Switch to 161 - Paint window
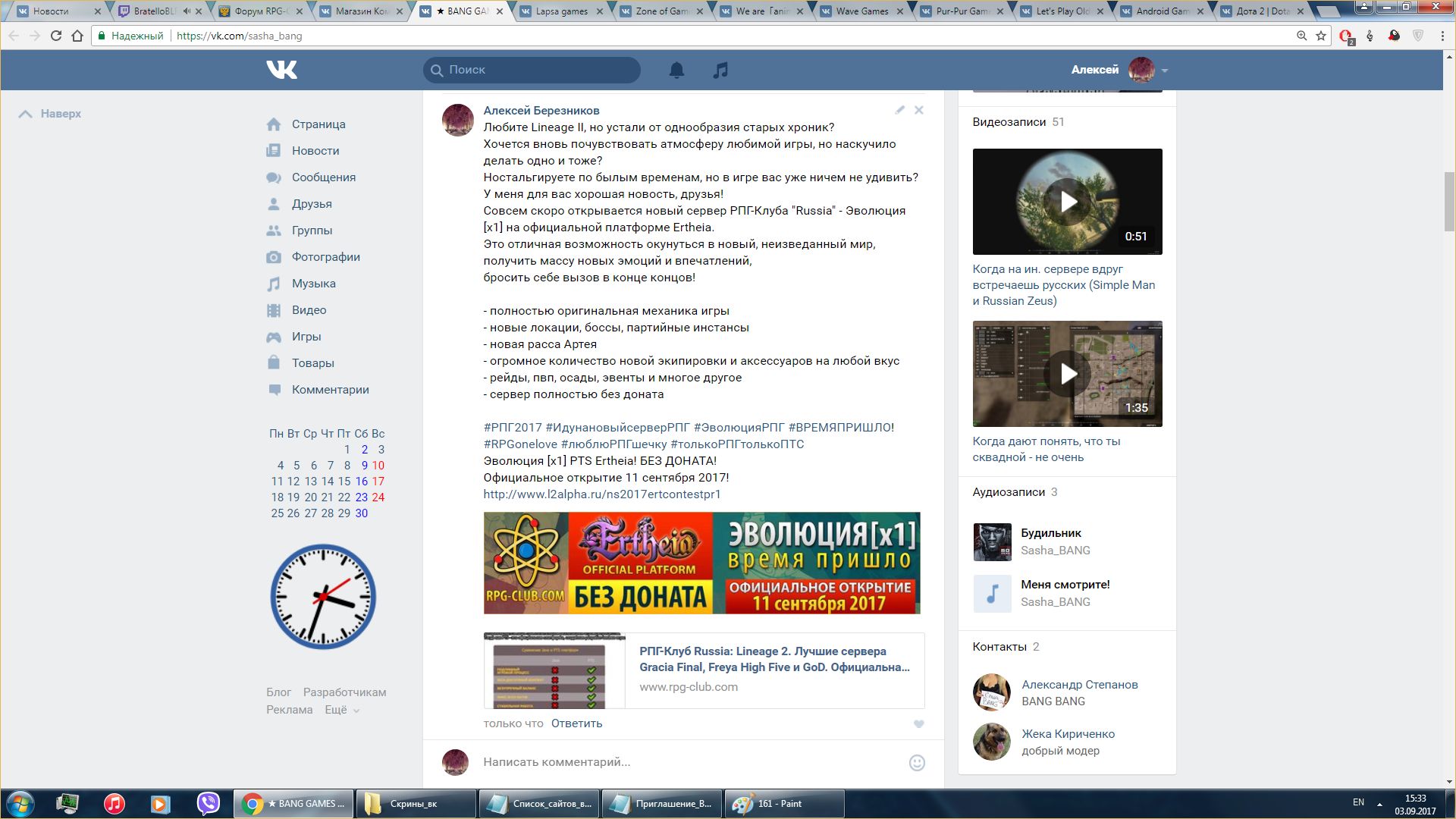1456x819 pixels. click(785, 804)
